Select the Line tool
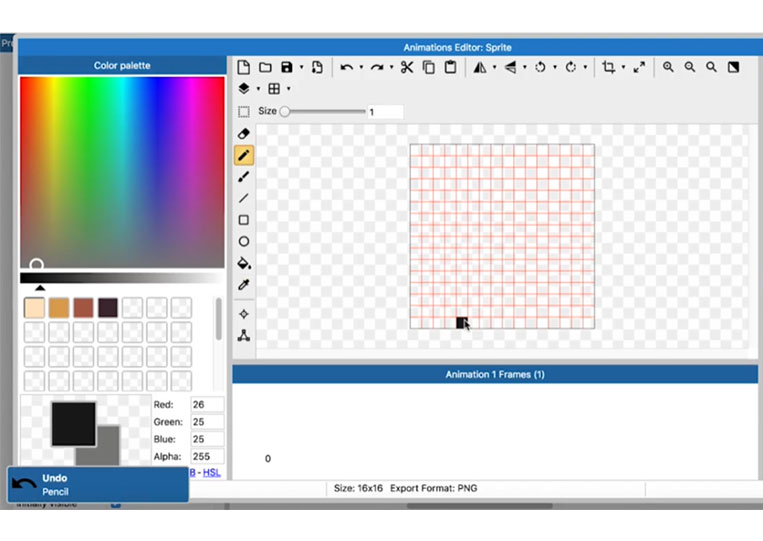Viewport: 763px width, 541px height. (244, 198)
